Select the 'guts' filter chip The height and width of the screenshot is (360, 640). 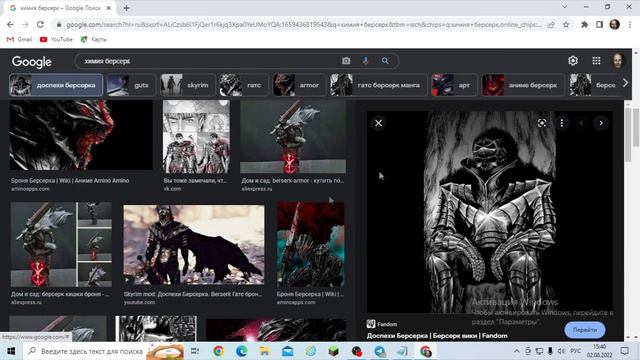131,85
